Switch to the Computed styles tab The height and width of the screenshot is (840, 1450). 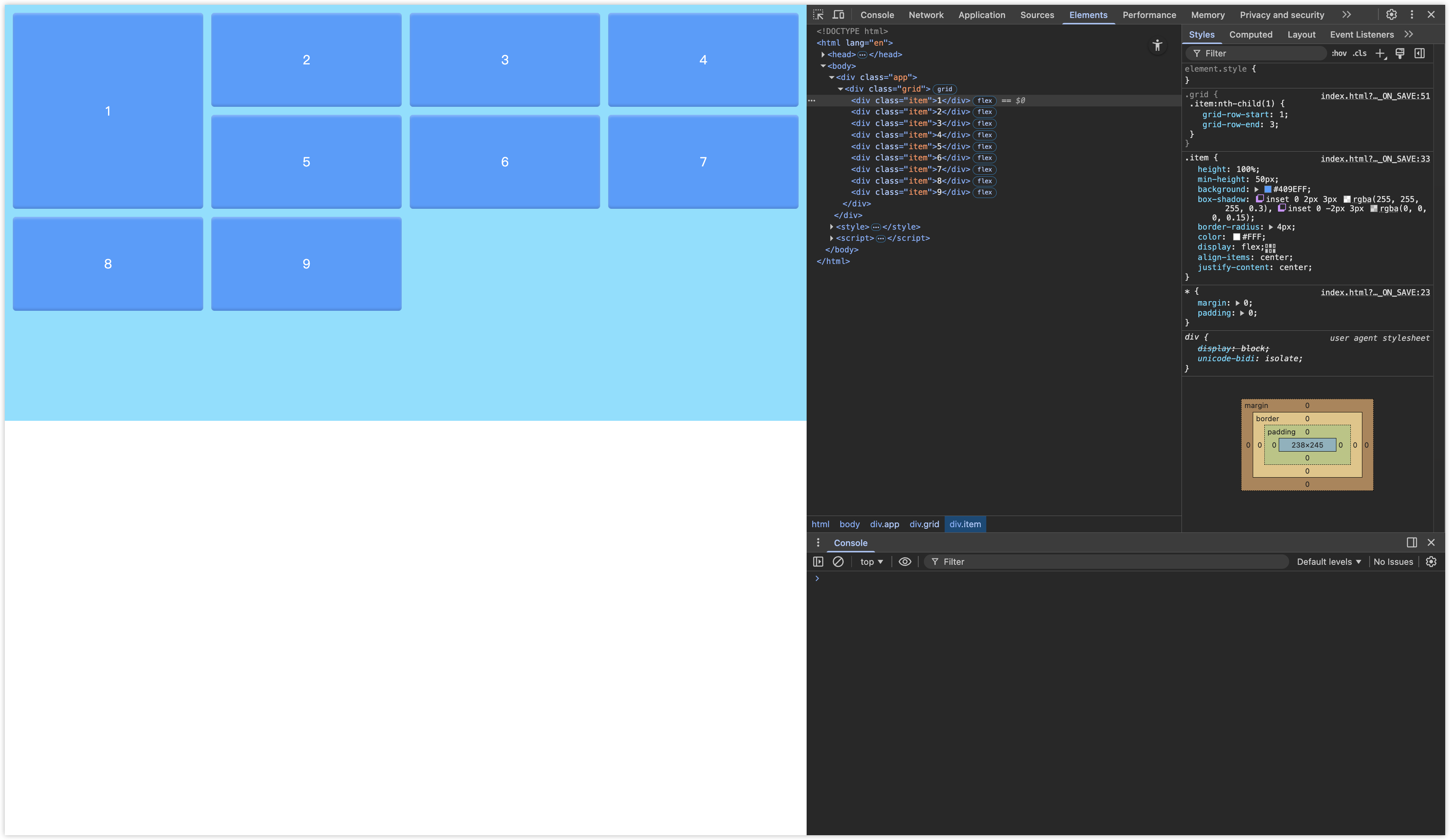coord(1250,34)
